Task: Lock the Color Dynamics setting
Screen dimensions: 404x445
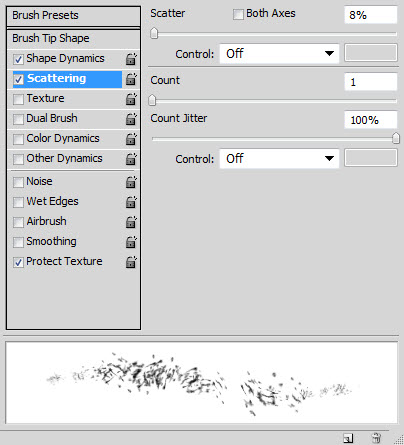Action: 131,139
